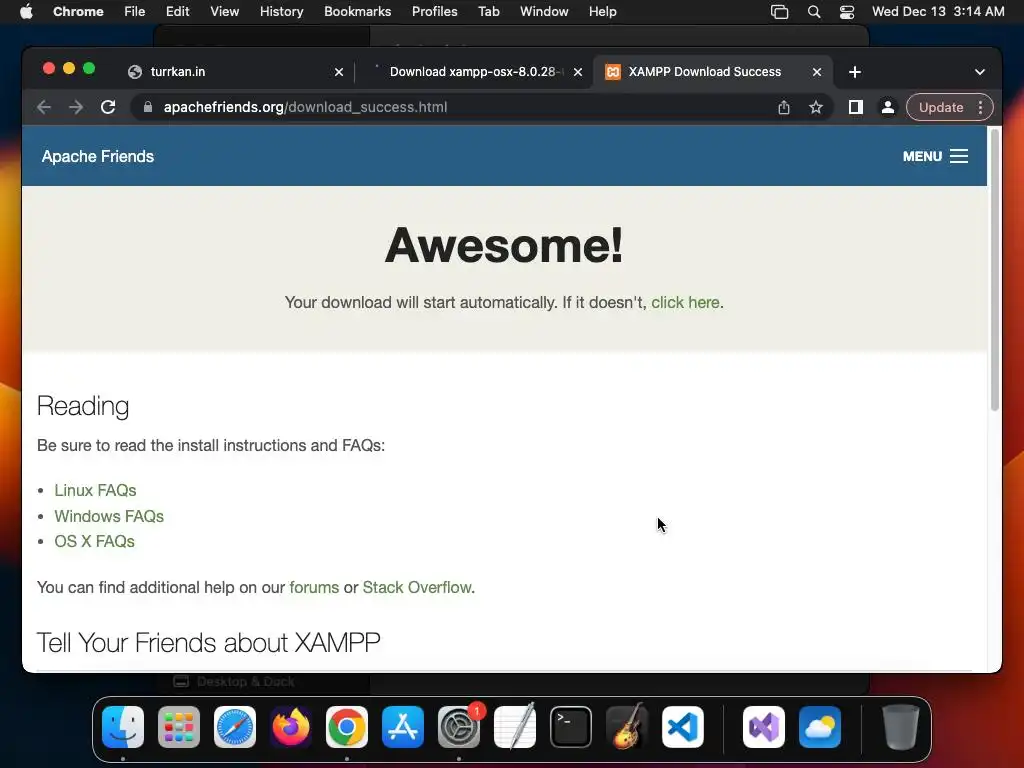
Task: Click the 'click here' download link
Action: (685, 302)
